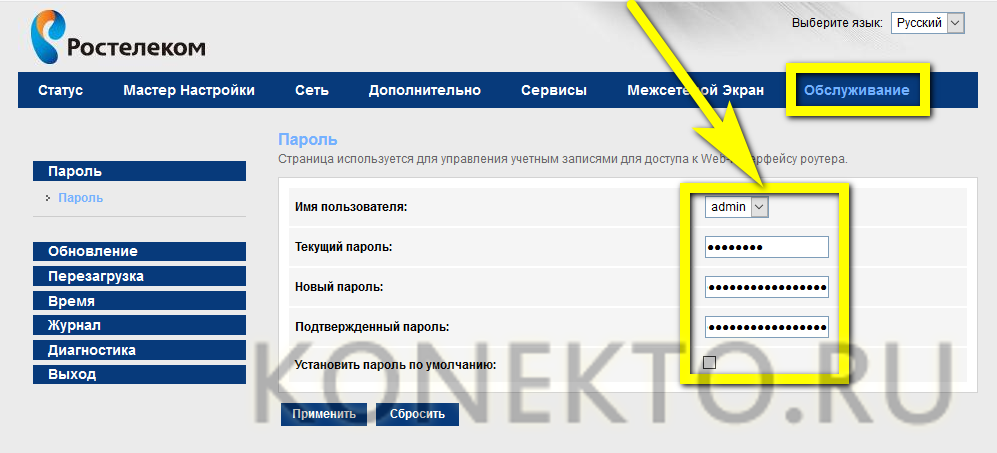Screen dimensions: 997x453
Task: Click the Rostelecom logo
Action: 118,38
